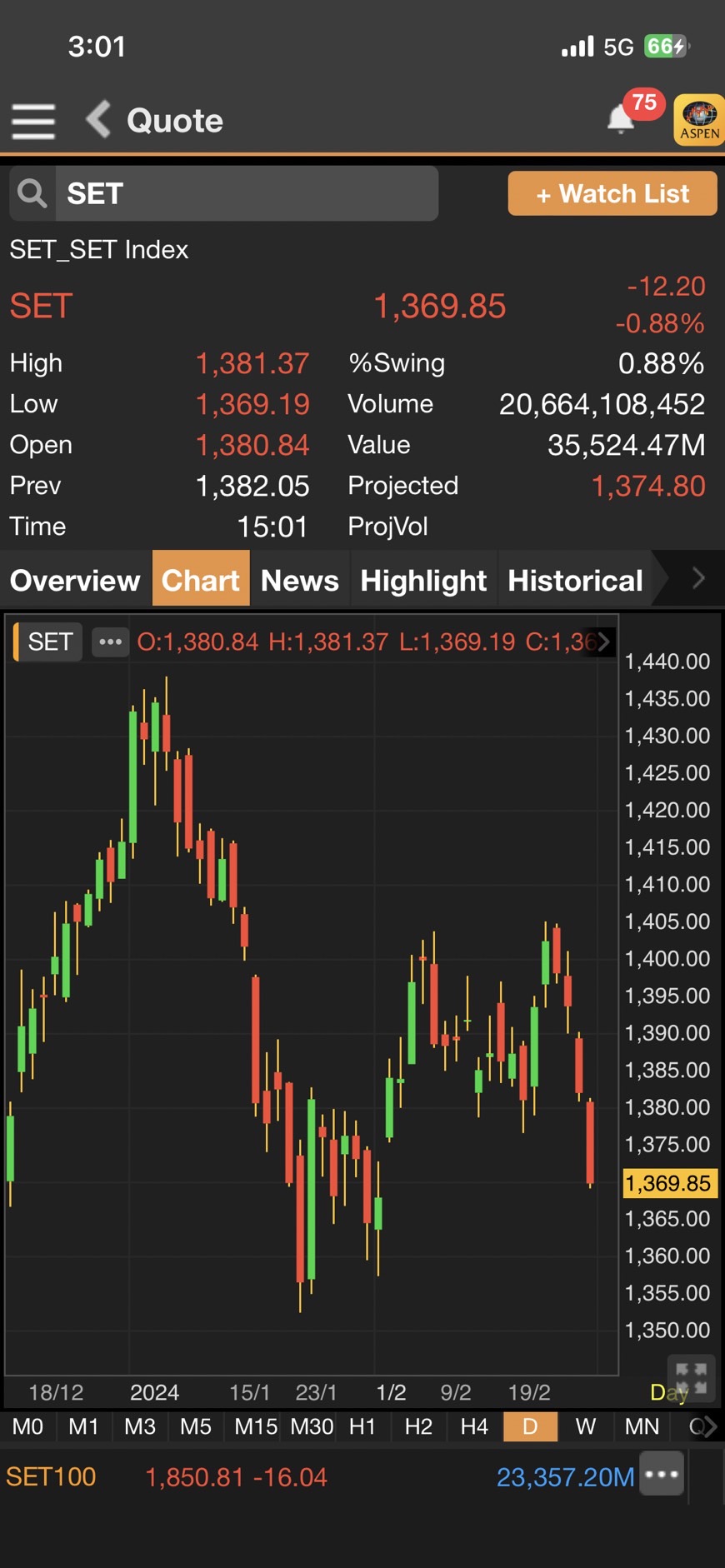Image resolution: width=725 pixels, height=1568 pixels.
Task: Choose the M0 timeframe
Action: (27, 1427)
